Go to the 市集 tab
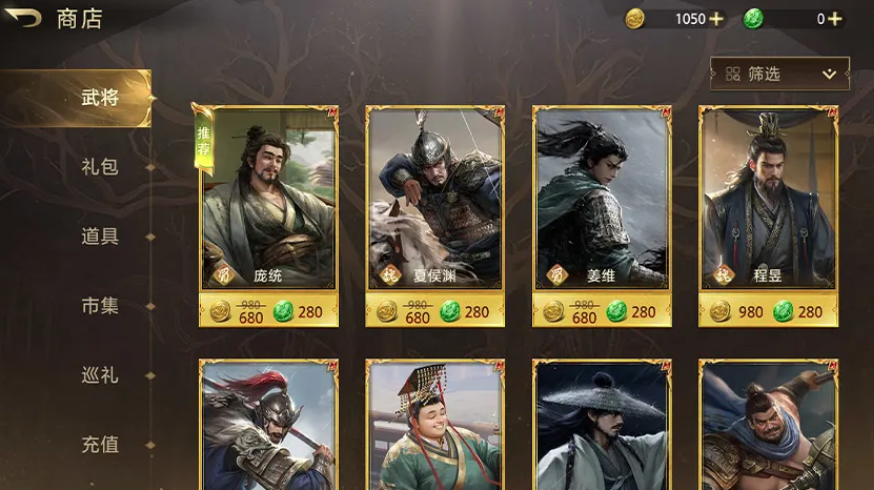 pyautogui.click(x=100, y=306)
